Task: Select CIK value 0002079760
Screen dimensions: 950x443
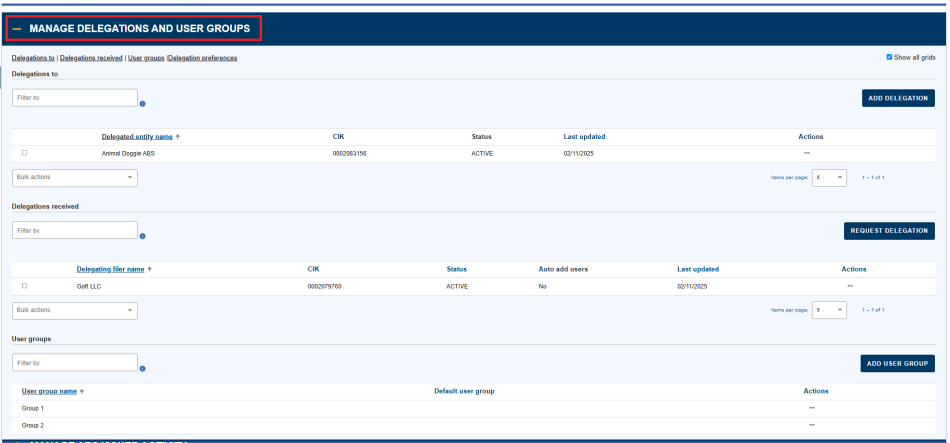Action: [x=325, y=287]
